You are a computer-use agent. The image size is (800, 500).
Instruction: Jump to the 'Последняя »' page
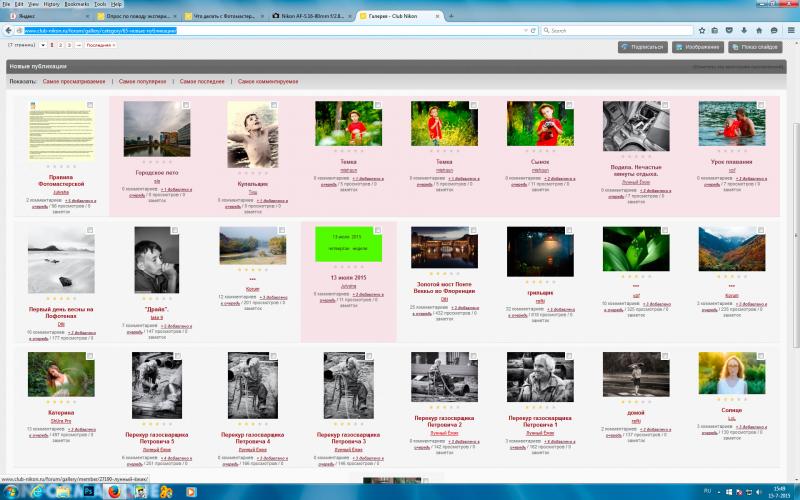click(101, 45)
